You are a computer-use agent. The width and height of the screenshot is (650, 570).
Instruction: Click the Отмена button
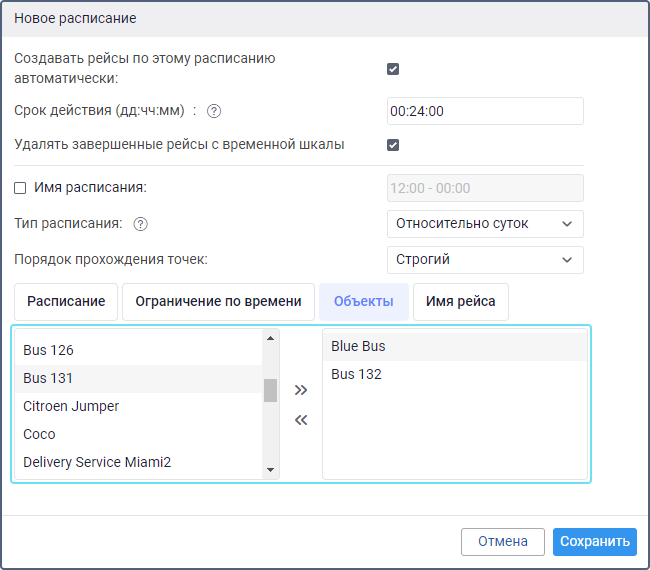click(x=502, y=542)
